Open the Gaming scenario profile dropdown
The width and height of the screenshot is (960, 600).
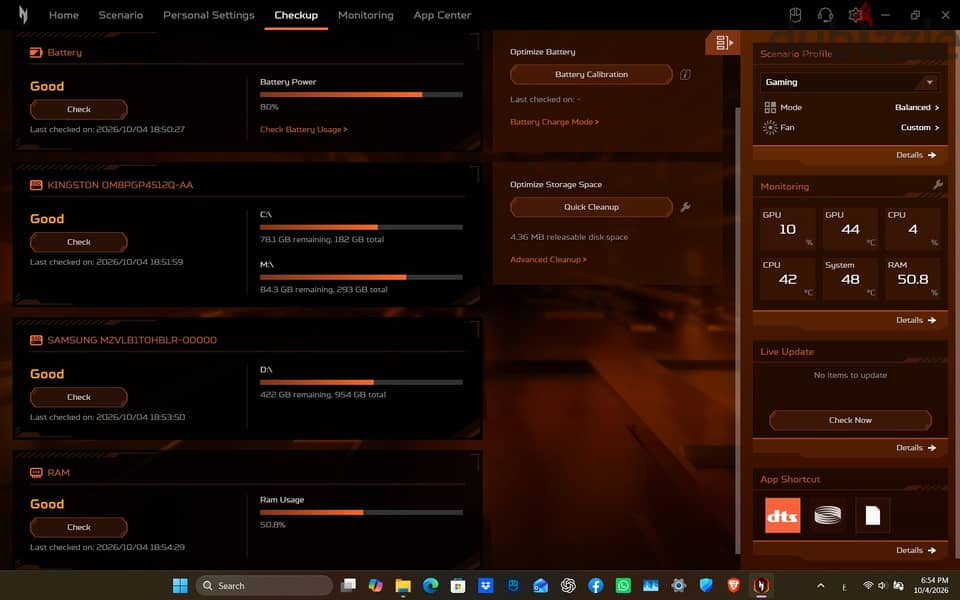tap(850, 82)
